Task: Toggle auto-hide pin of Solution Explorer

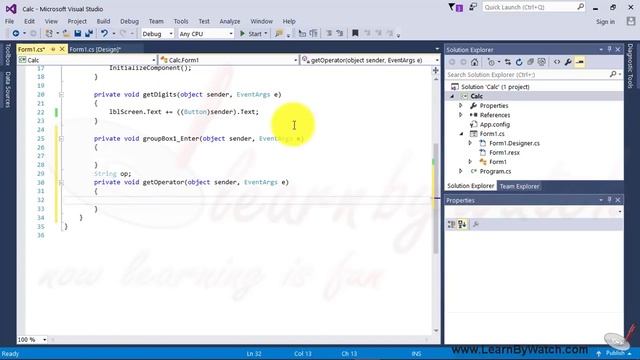Action: pyautogui.click(x=609, y=49)
